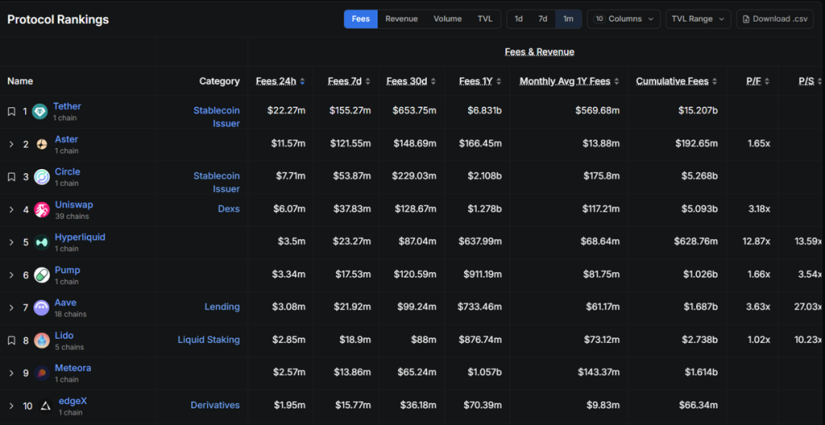Open the Columns dropdown

[624, 19]
